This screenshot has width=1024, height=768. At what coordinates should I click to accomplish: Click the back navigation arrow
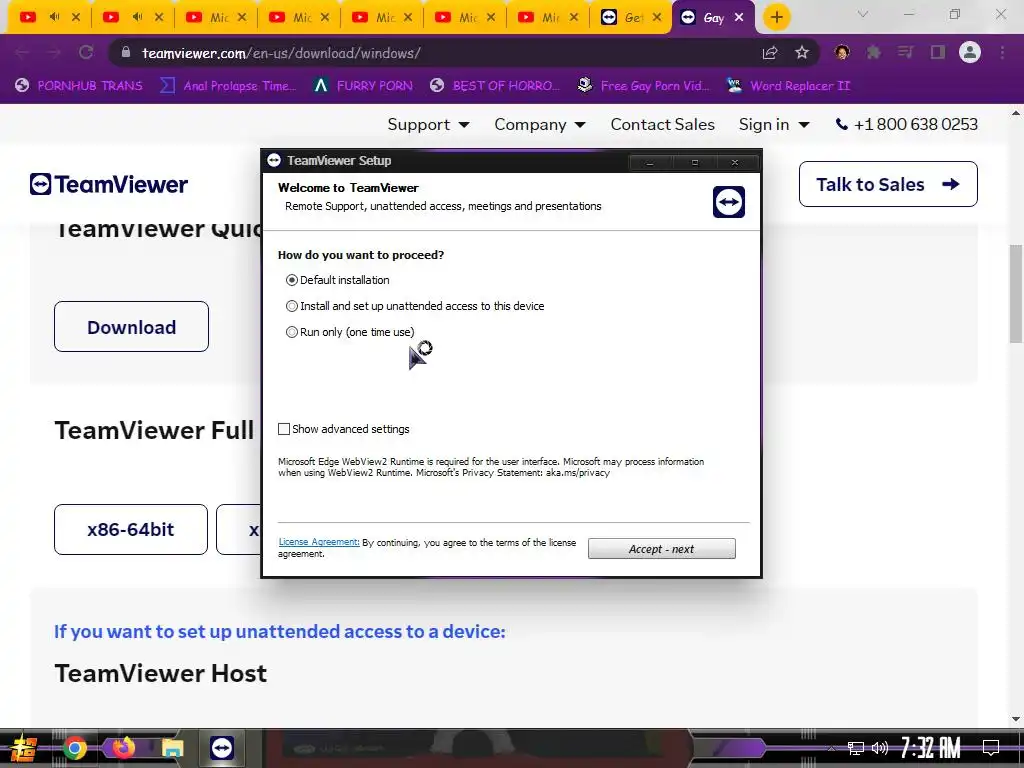(22, 52)
